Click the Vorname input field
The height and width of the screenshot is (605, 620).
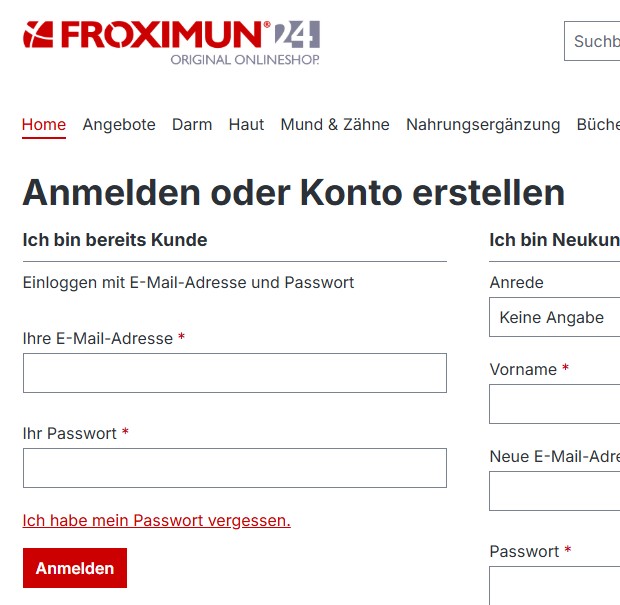(x=555, y=404)
